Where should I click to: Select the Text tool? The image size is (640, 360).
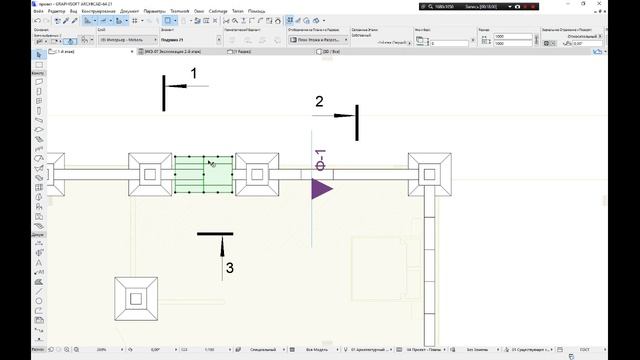coord(39,262)
